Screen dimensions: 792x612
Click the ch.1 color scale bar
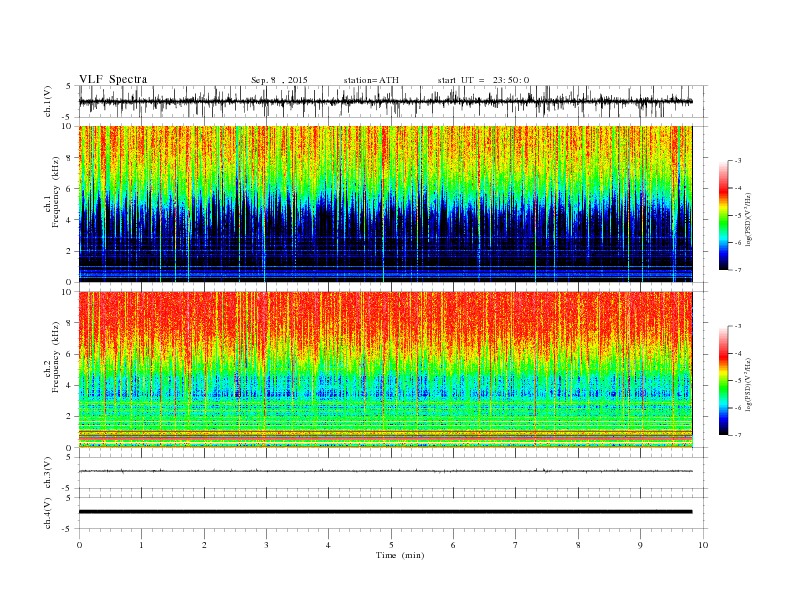click(723, 215)
